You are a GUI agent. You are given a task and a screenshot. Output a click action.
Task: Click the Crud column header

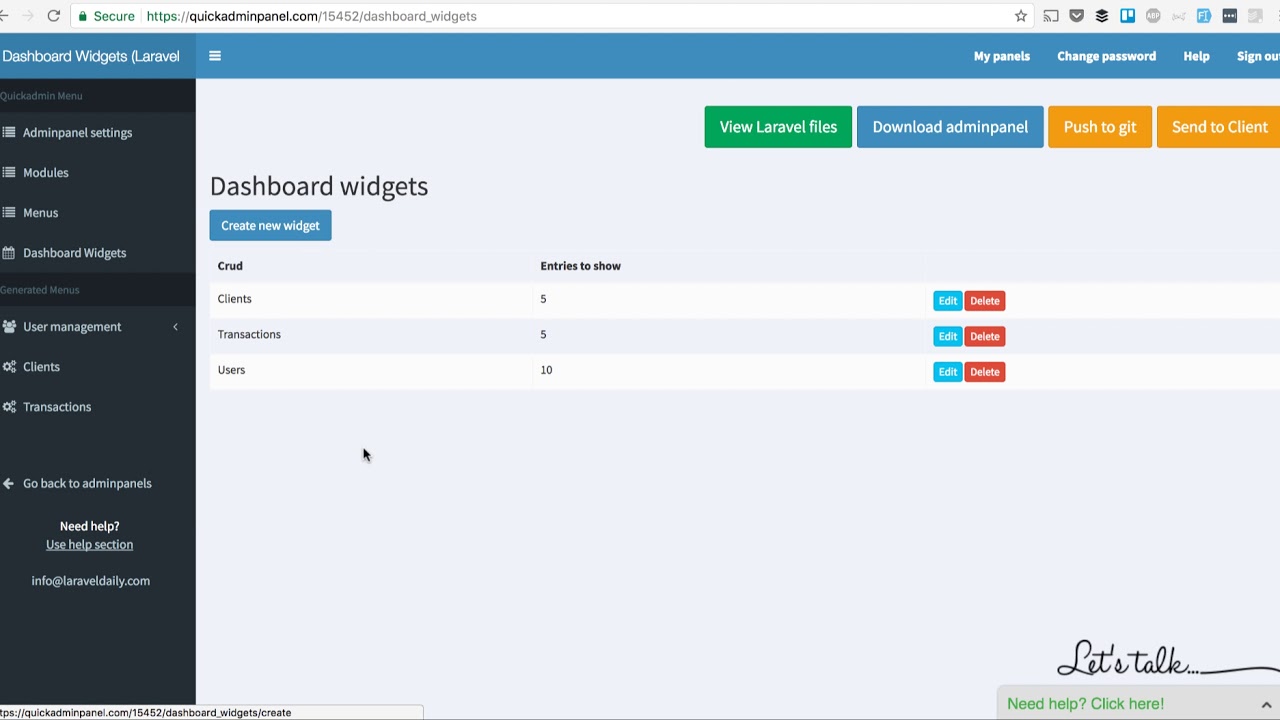click(230, 266)
